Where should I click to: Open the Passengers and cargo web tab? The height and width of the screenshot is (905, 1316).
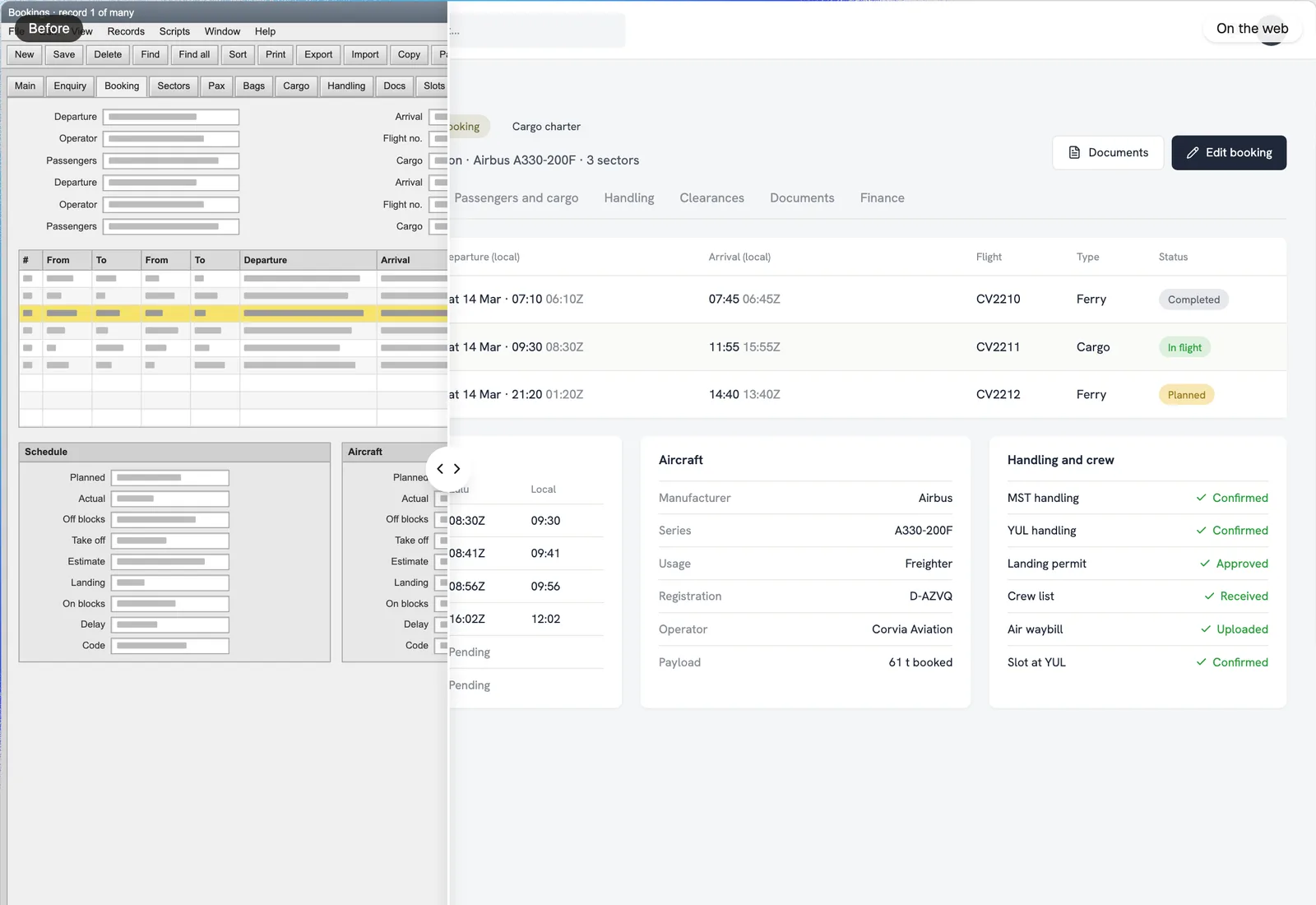click(x=517, y=198)
